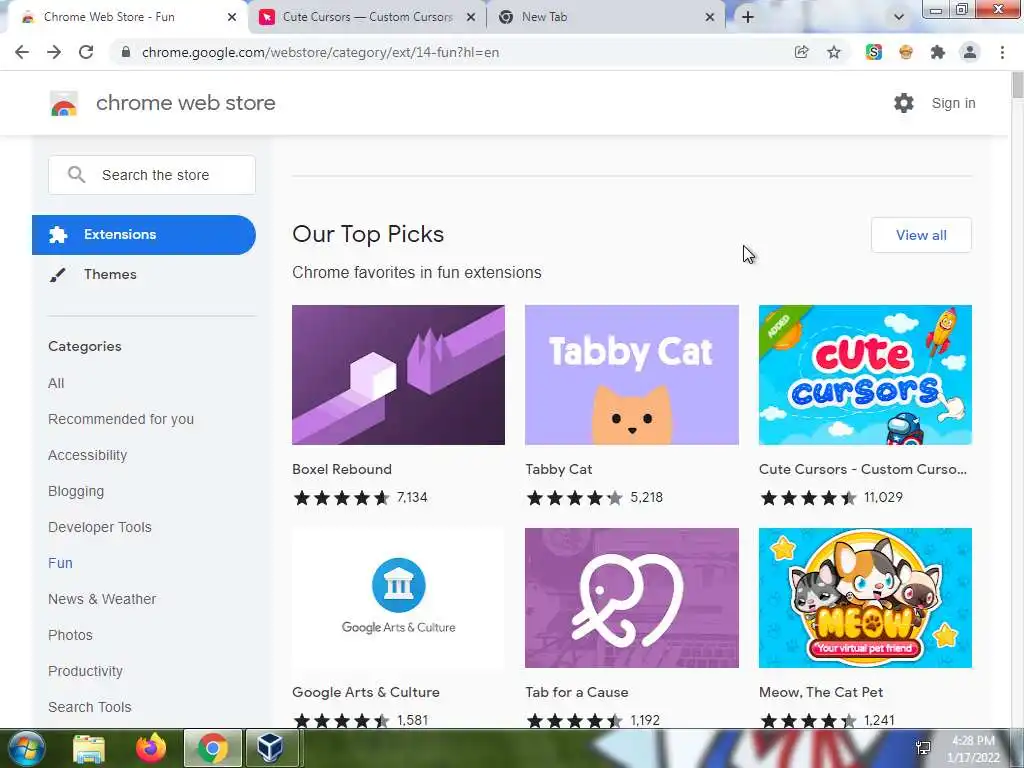
Task: Choose the All category
Action: point(56,383)
